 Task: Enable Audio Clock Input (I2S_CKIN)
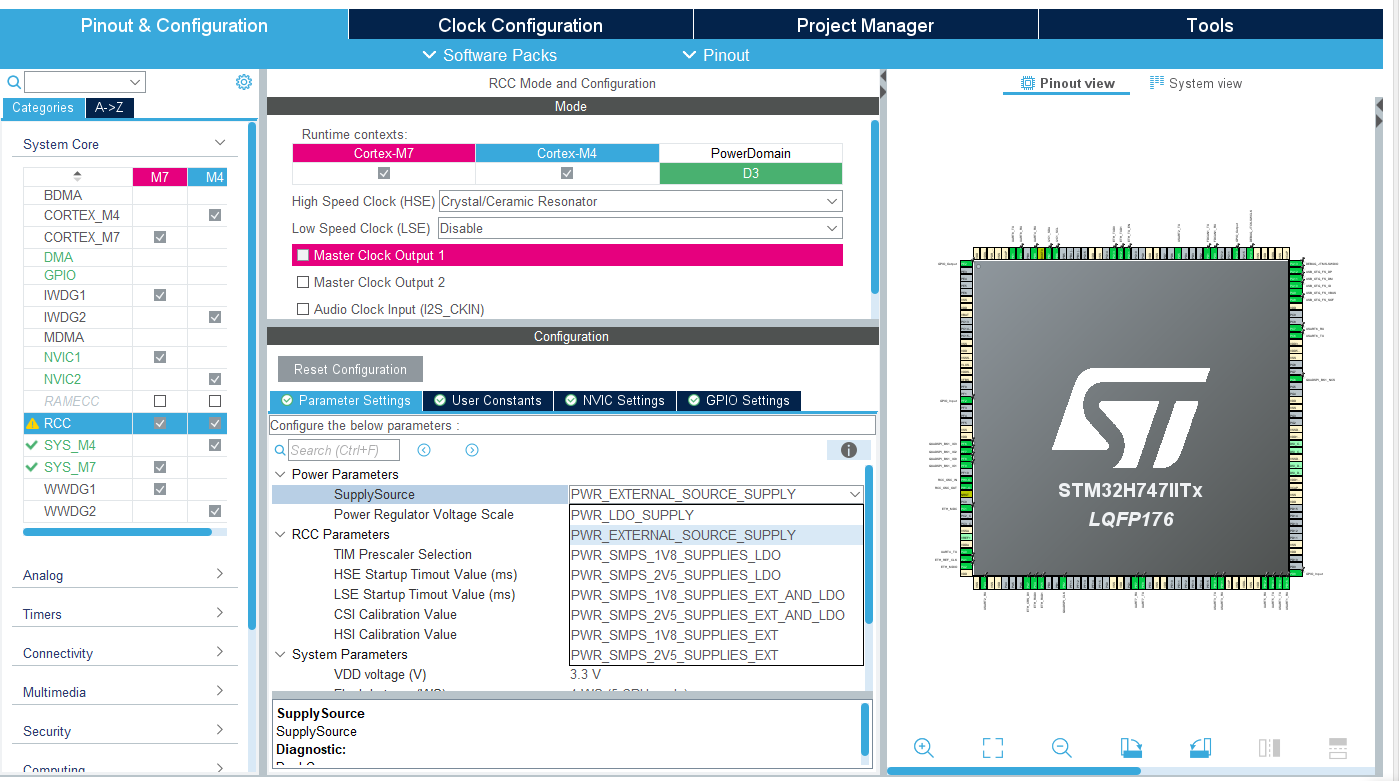tap(303, 308)
